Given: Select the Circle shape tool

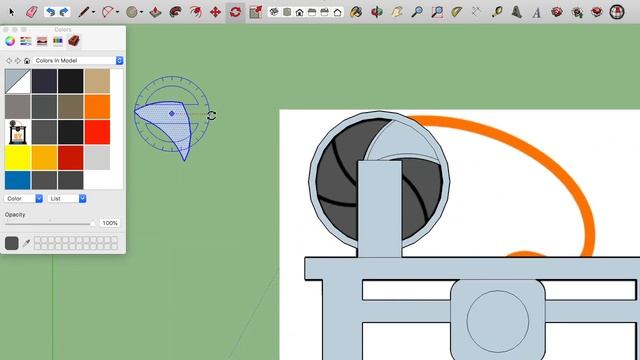Looking at the screenshot, I should (131, 12).
